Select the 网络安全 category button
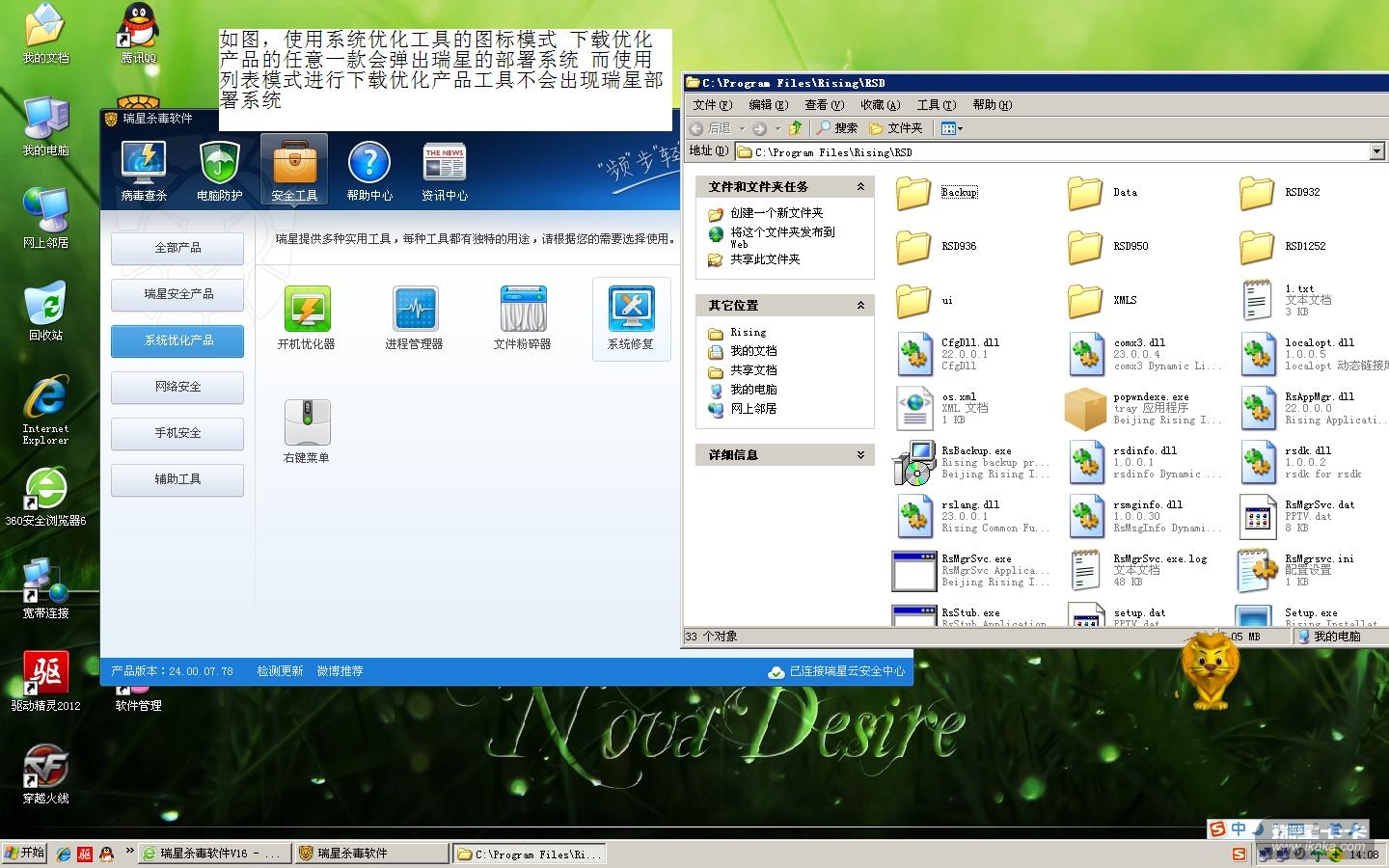 pos(177,387)
